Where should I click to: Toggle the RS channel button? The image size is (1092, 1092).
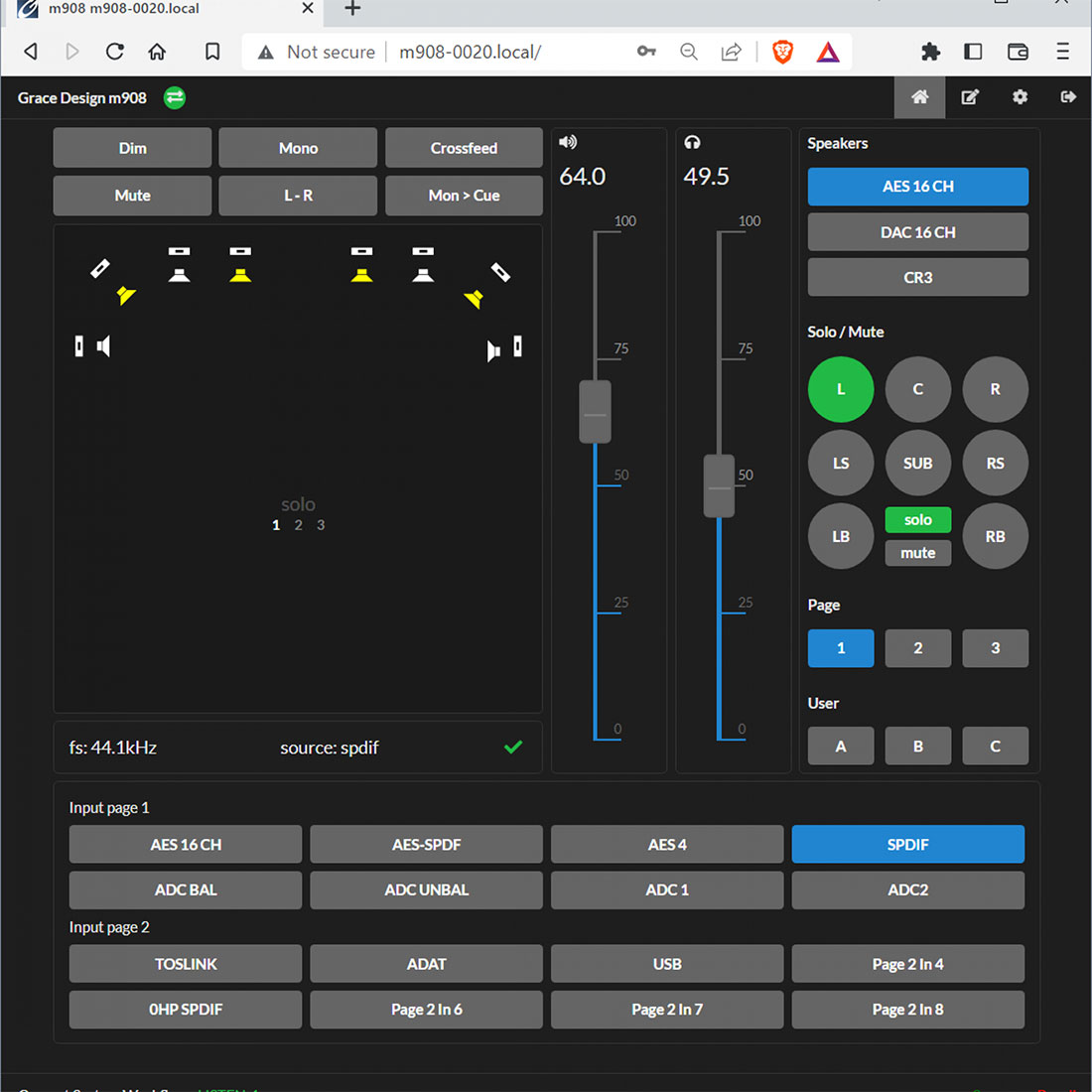point(995,464)
